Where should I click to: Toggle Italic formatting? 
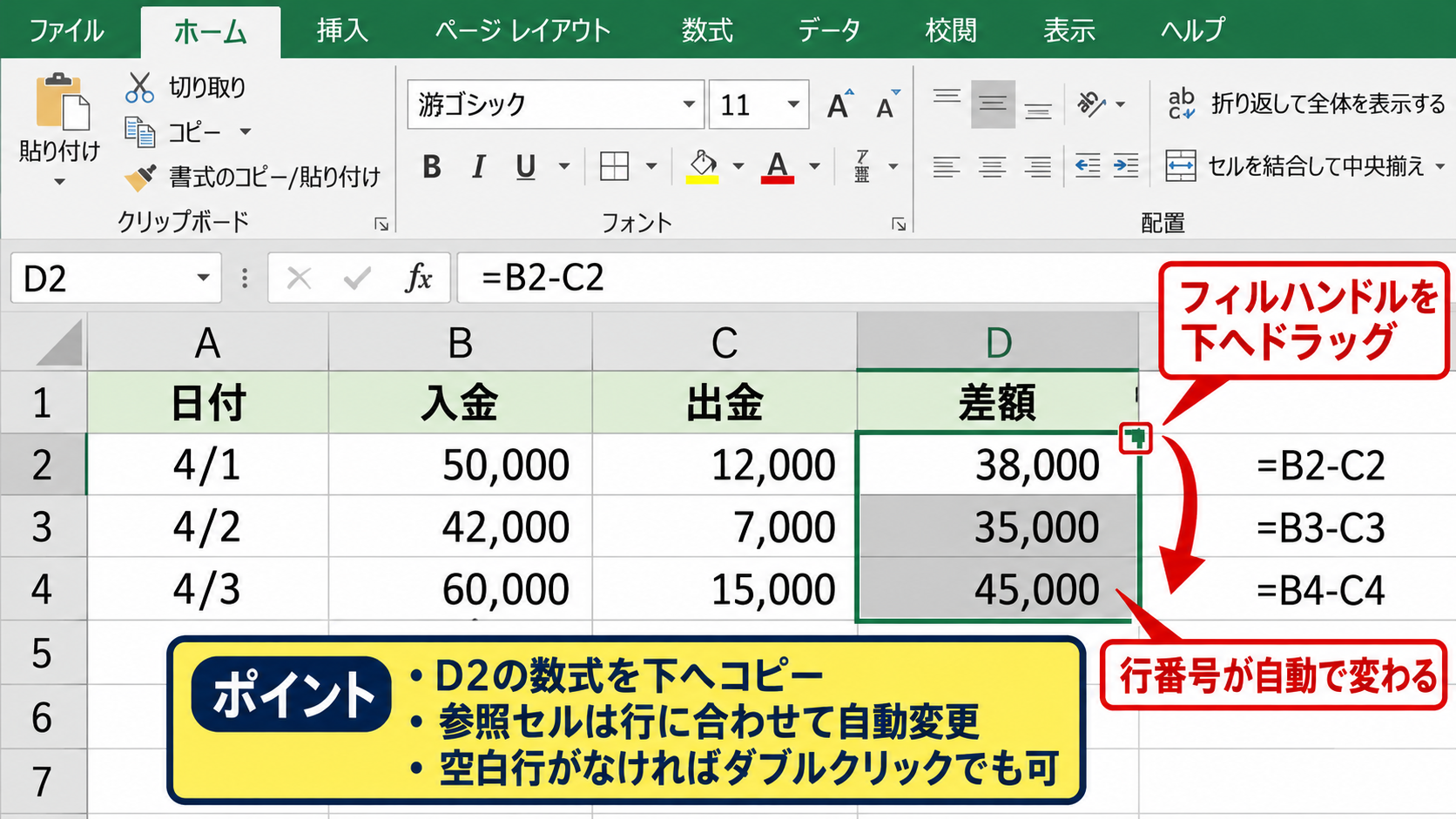tap(478, 166)
